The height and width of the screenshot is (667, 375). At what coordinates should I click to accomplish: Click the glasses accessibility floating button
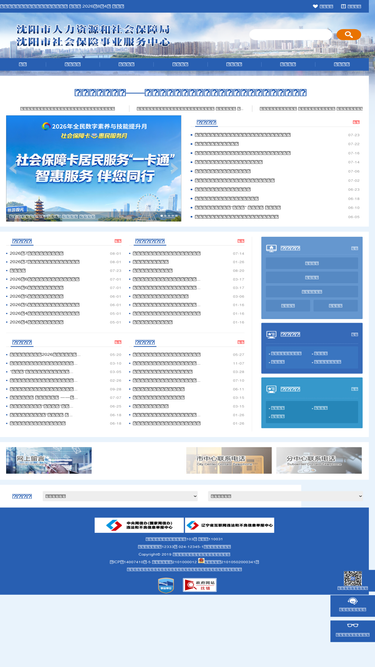point(352,631)
